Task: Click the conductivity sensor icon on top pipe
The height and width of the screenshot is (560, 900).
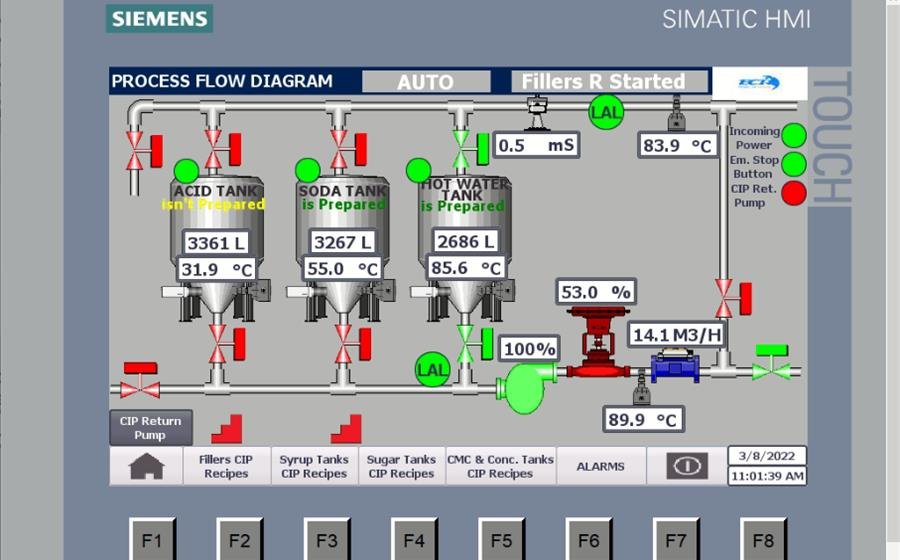Action: pos(537,113)
